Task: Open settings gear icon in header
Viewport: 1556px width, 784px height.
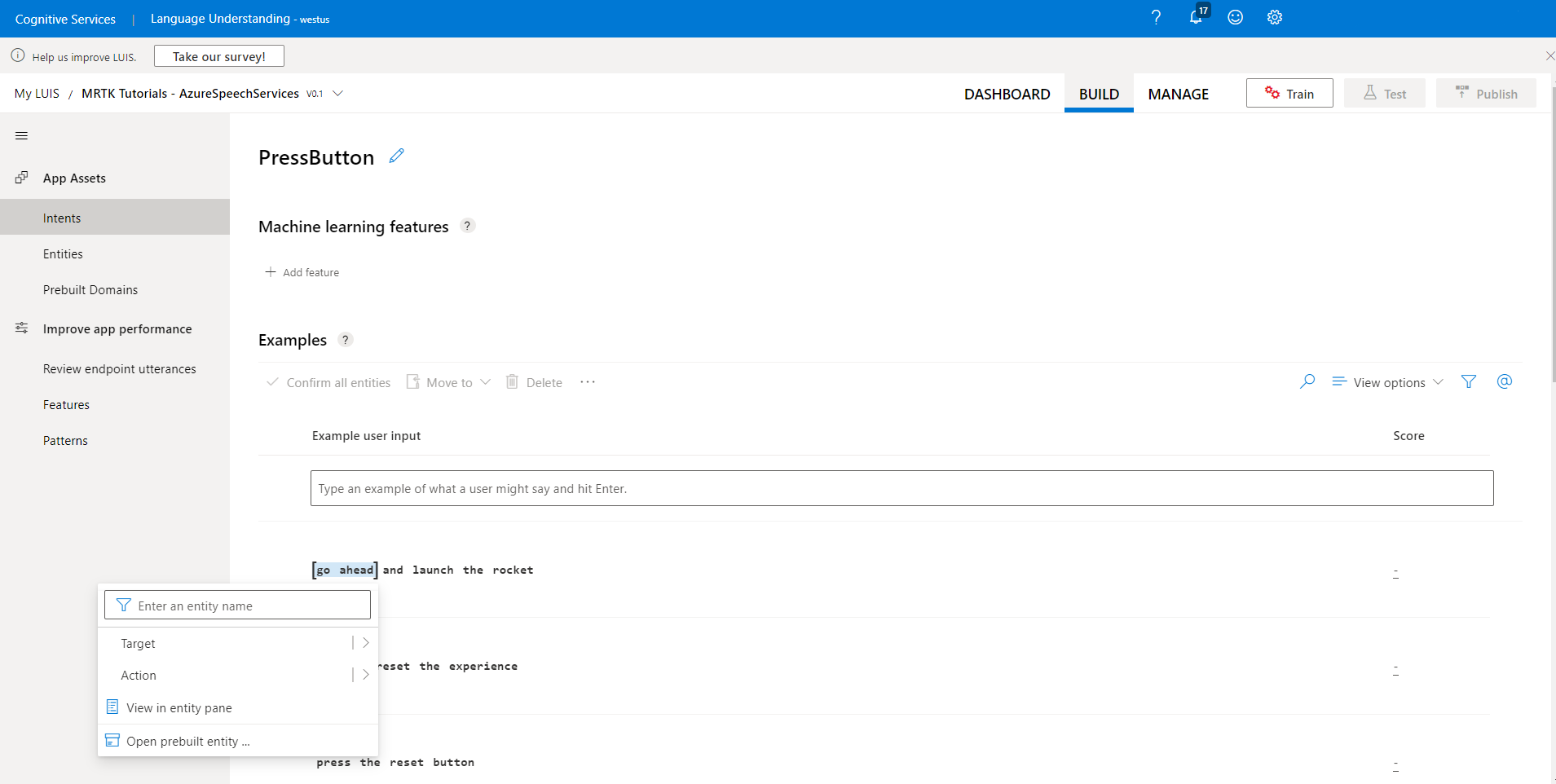Action: (x=1275, y=17)
